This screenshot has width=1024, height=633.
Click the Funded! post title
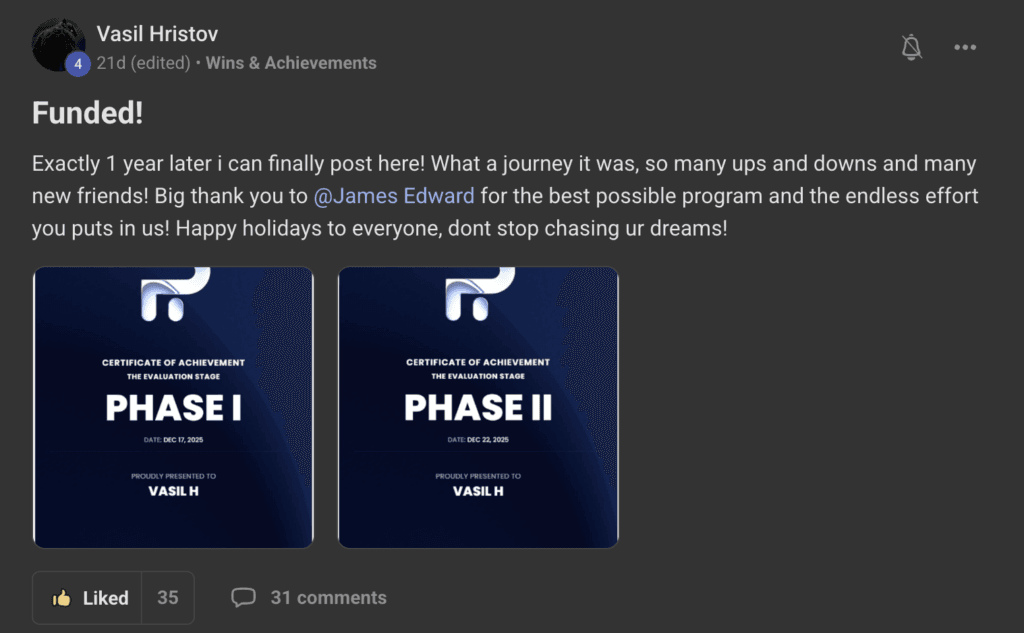[88, 114]
